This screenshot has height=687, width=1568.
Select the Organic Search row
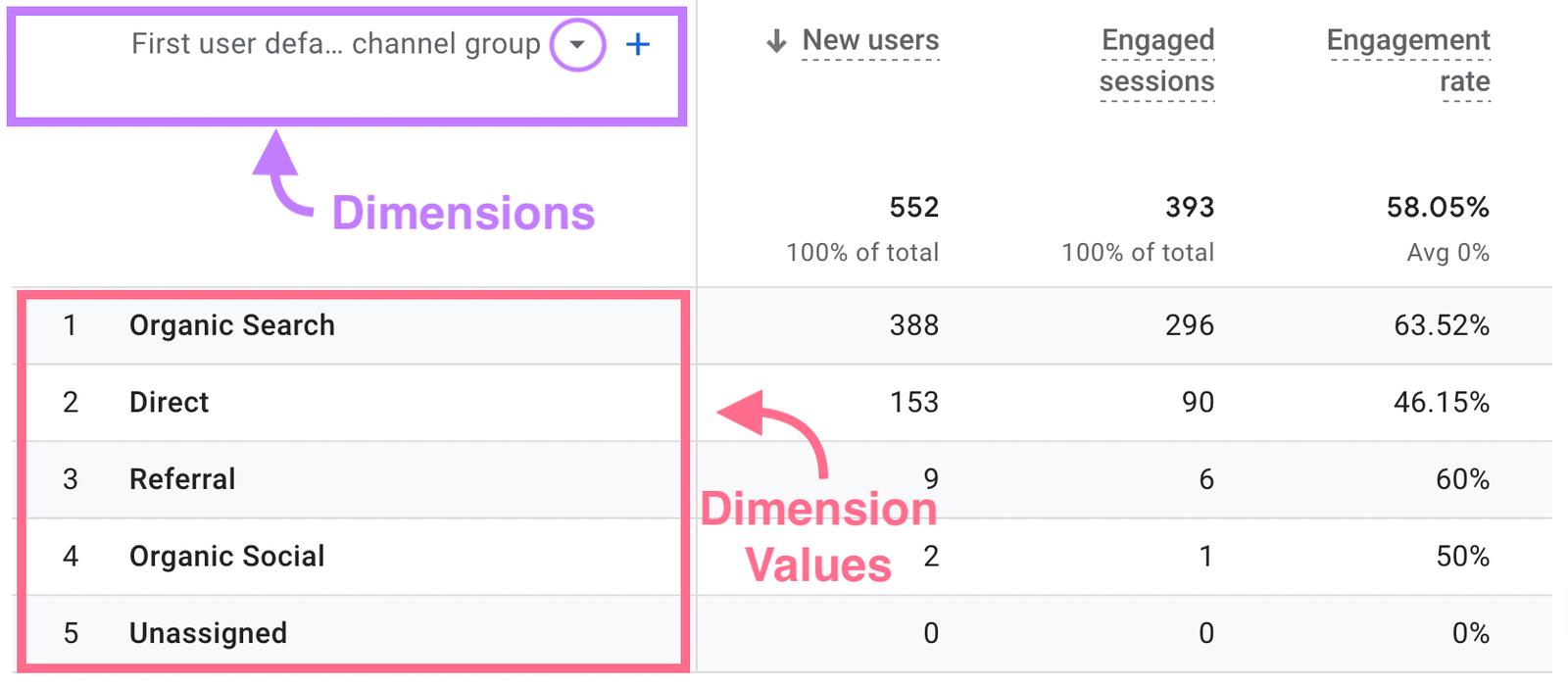coord(231,325)
